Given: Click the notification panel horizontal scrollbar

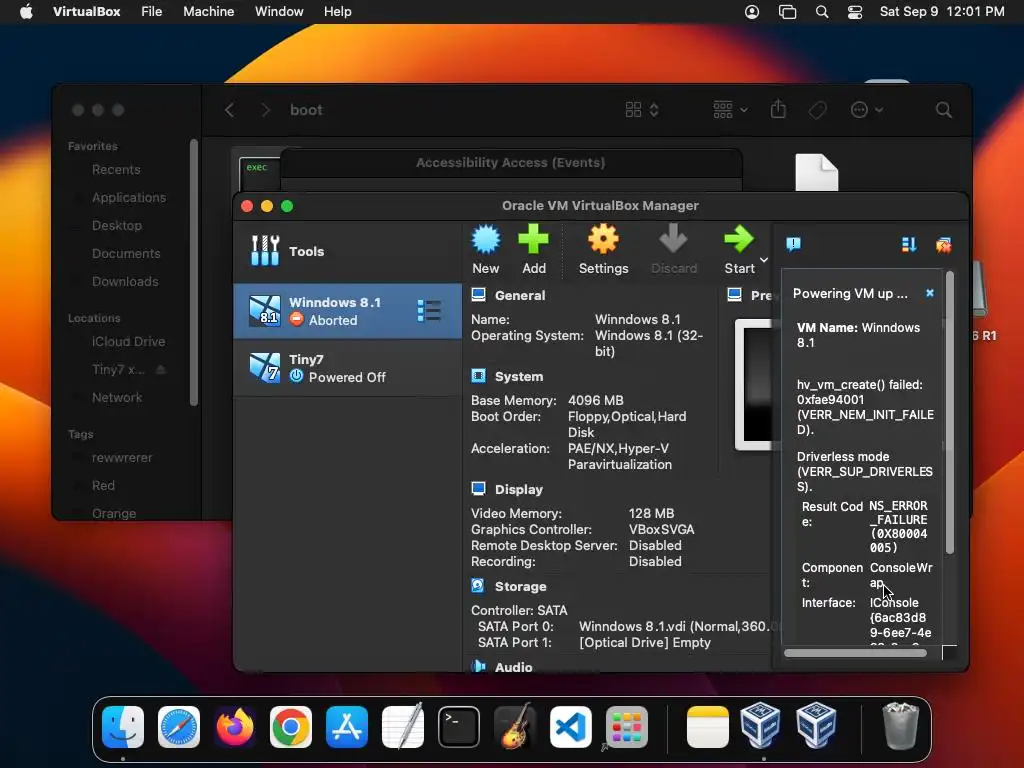Looking at the screenshot, I should (x=855, y=653).
